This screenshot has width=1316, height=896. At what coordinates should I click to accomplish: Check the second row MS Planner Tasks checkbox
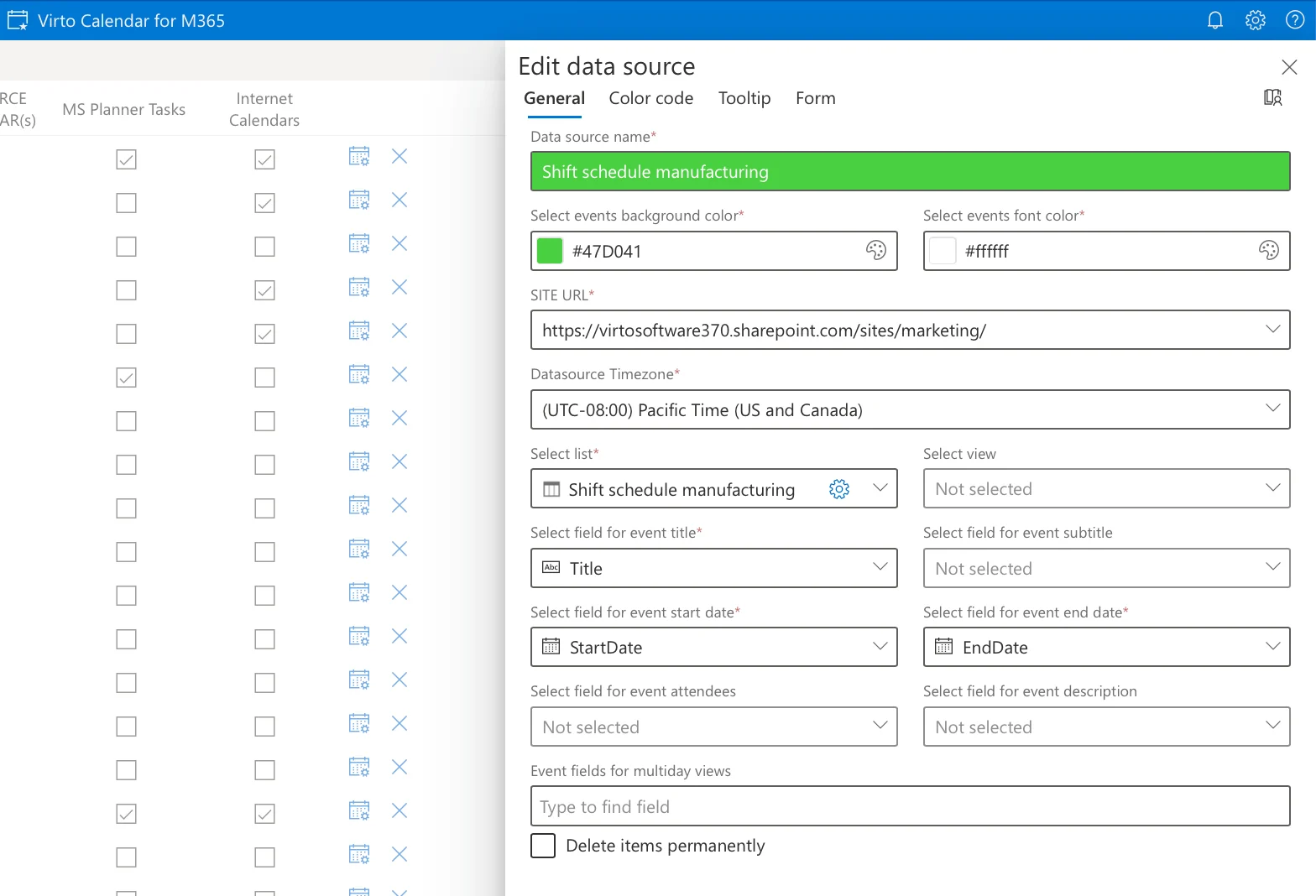[126, 203]
